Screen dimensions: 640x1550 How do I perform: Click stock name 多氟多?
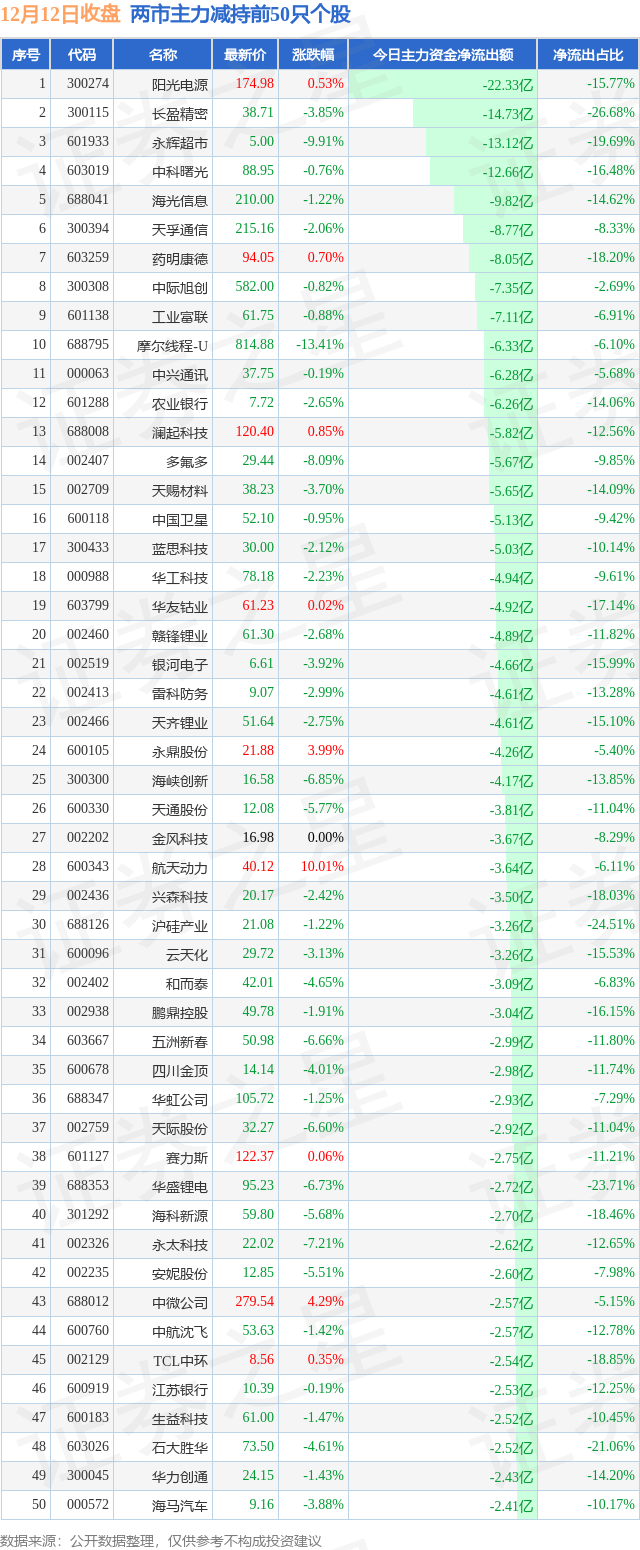[x=187, y=461]
